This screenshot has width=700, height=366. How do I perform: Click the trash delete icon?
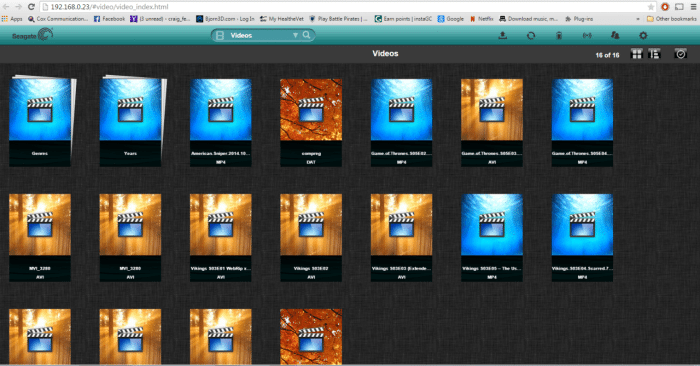click(x=559, y=35)
